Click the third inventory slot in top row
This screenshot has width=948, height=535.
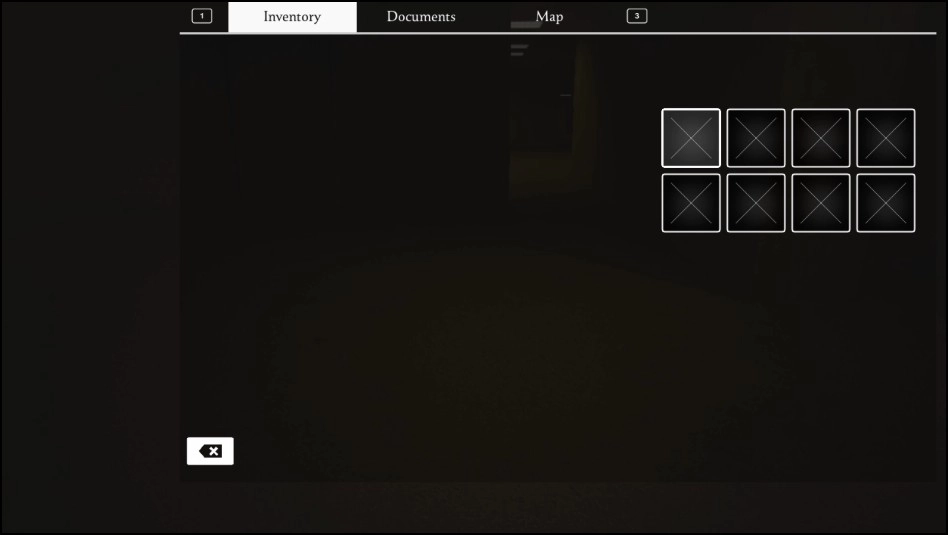pos(821,138)
